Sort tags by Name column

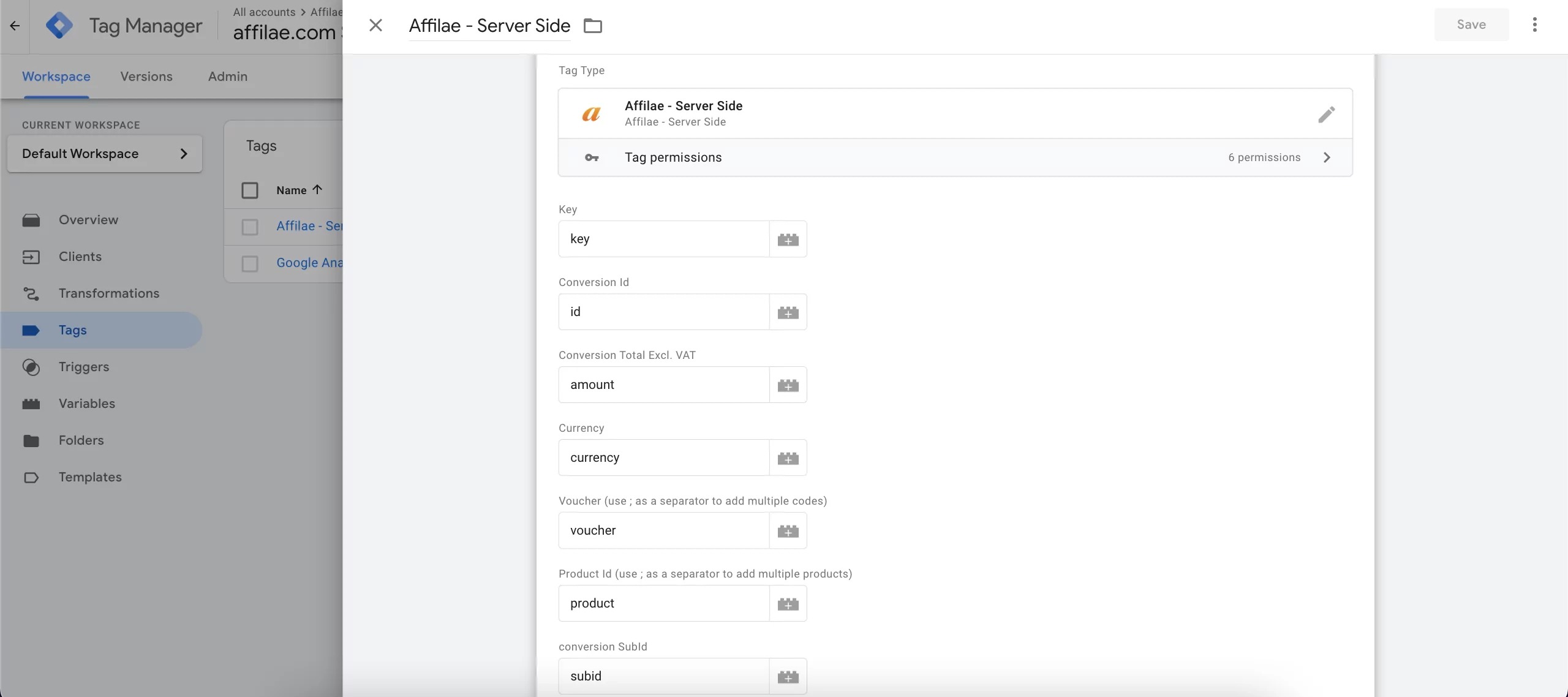299,190
